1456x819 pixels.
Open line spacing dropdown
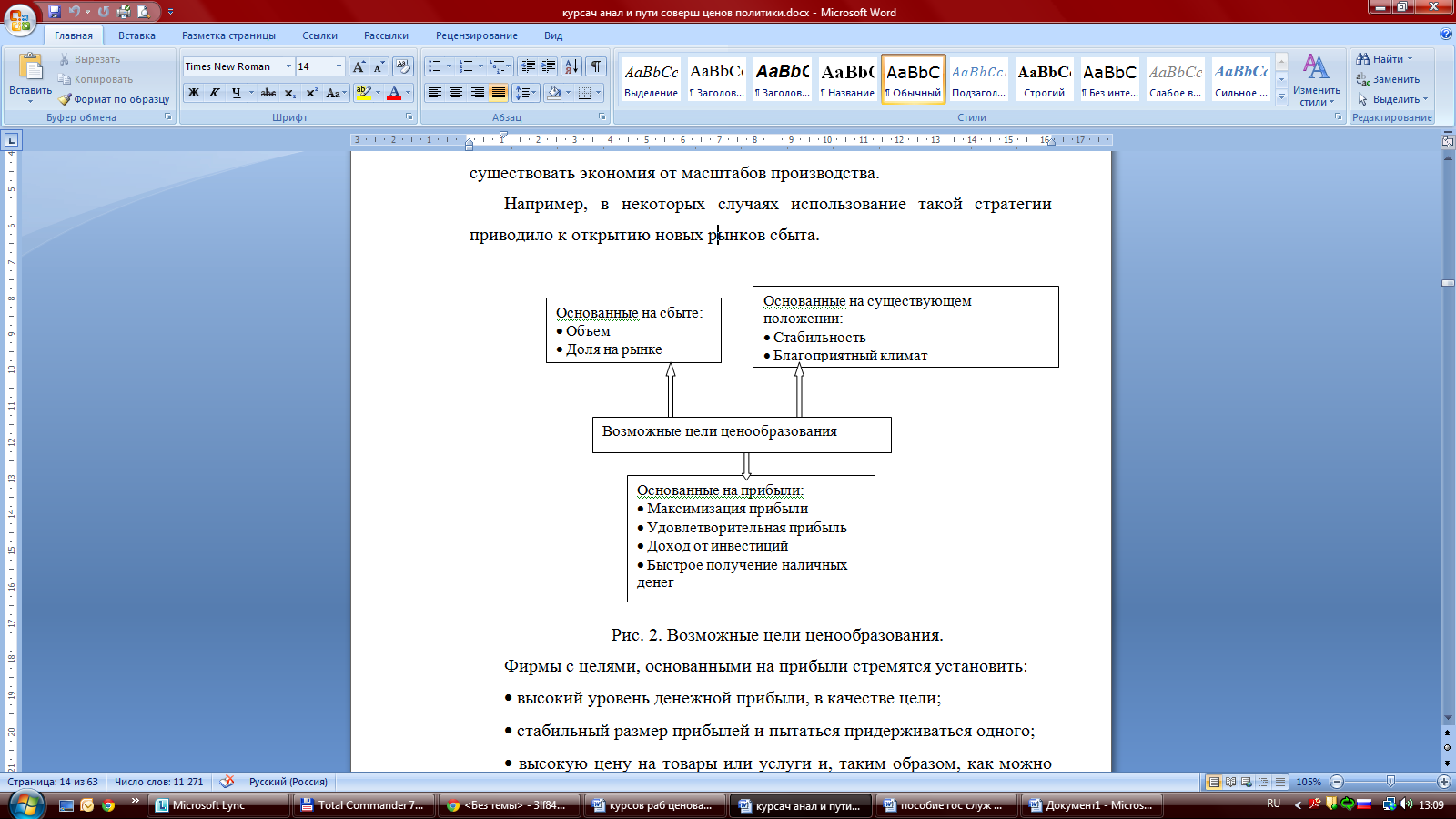(x=526, y=93)
